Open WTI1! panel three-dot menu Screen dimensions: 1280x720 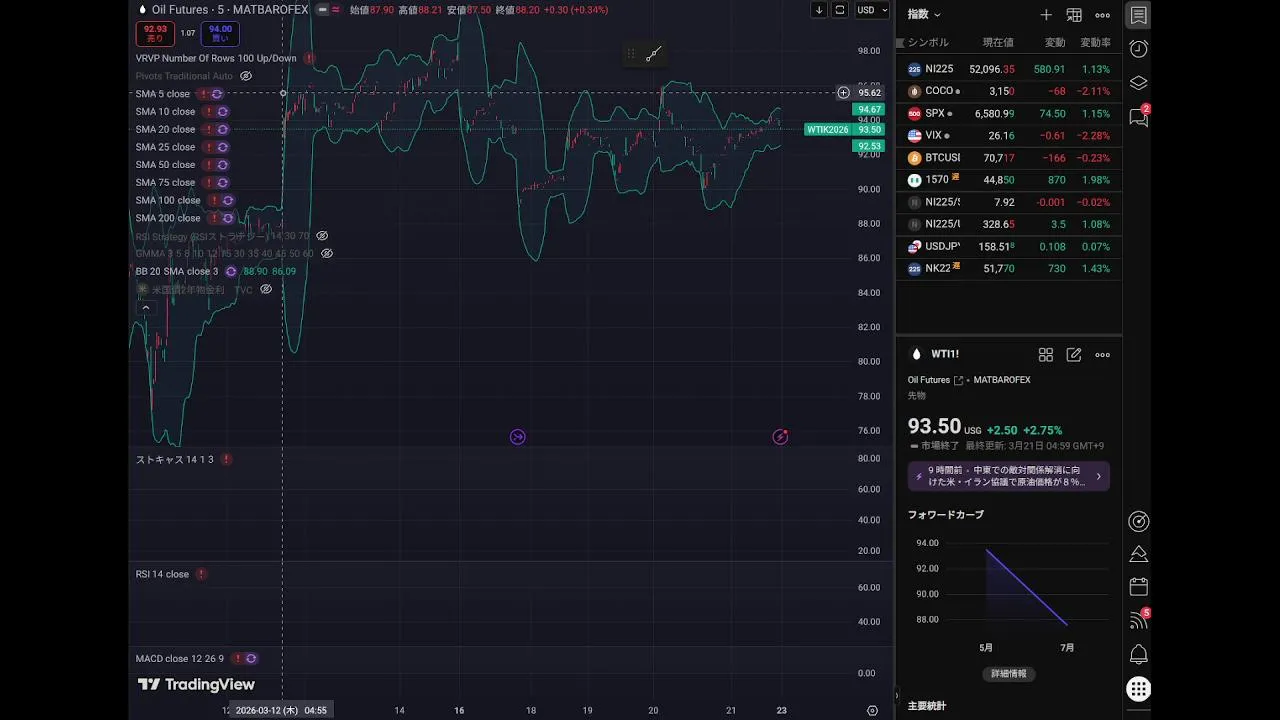[x=1102, y=355]
